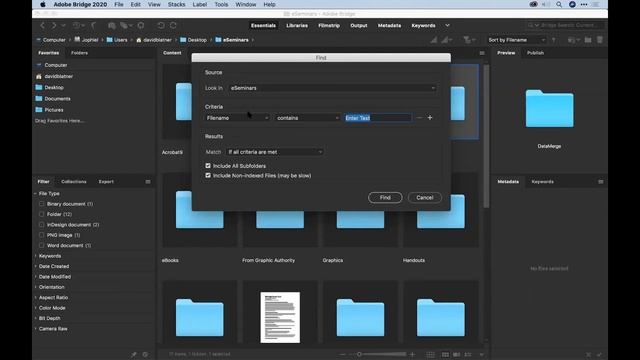This screenshot has width=640, height=360.
Task: Open the Look in eSeminars dropdown
Action: tap(332, 88)
